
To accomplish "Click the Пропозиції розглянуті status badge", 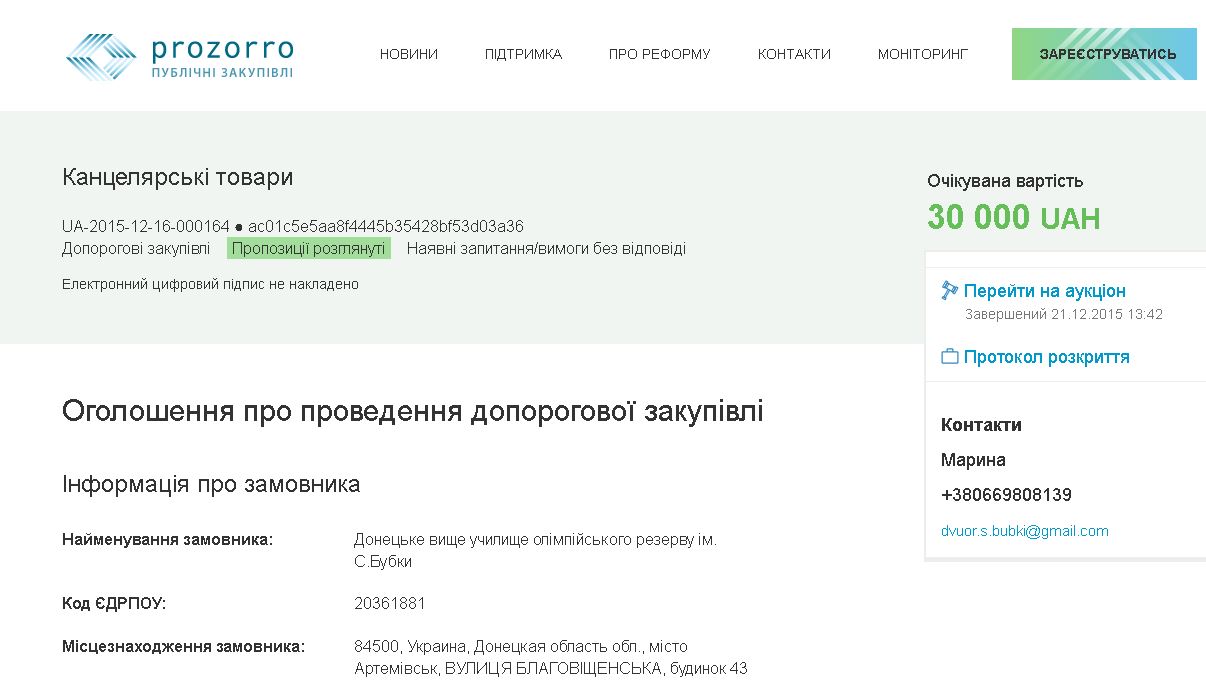I will (308, 249).
